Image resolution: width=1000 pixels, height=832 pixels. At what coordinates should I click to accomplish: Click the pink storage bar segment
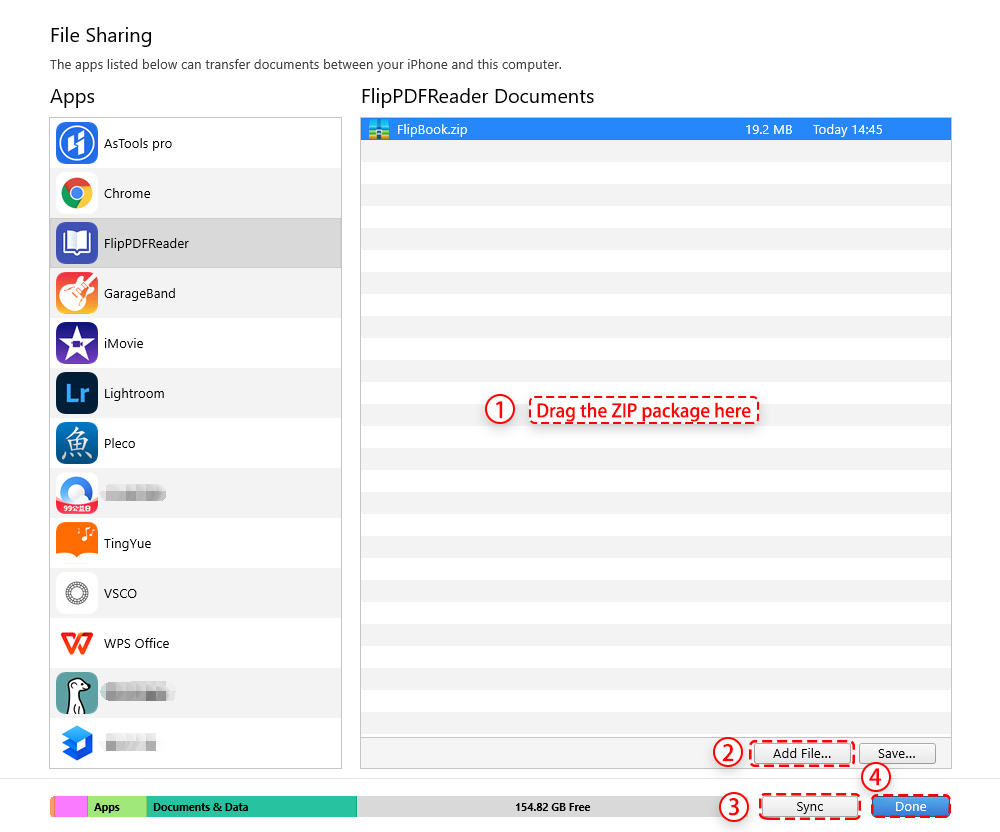pyautogui.click(x=71, y=806)
